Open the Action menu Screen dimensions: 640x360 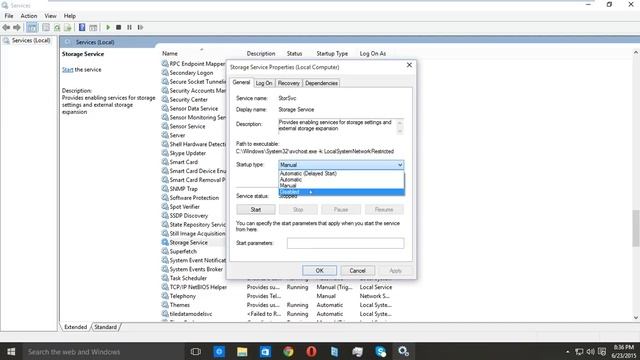29,16
